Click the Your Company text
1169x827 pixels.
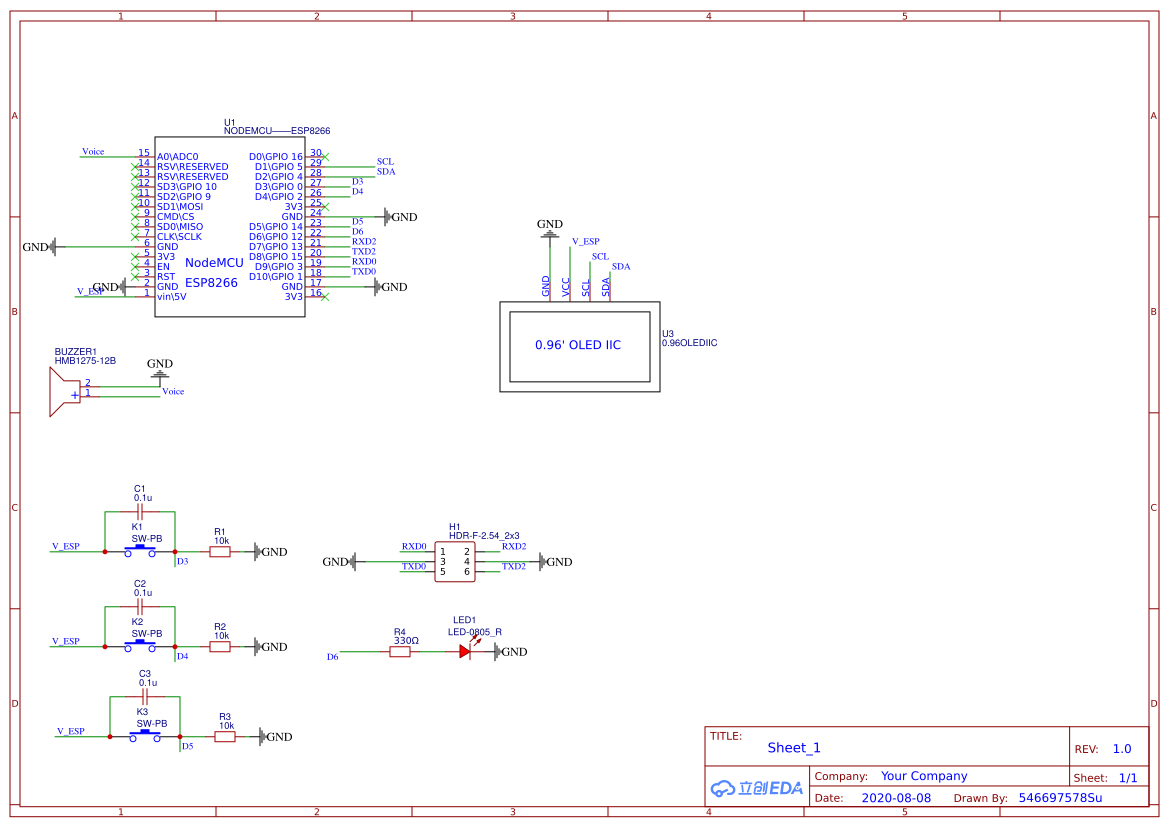[924, 776]
